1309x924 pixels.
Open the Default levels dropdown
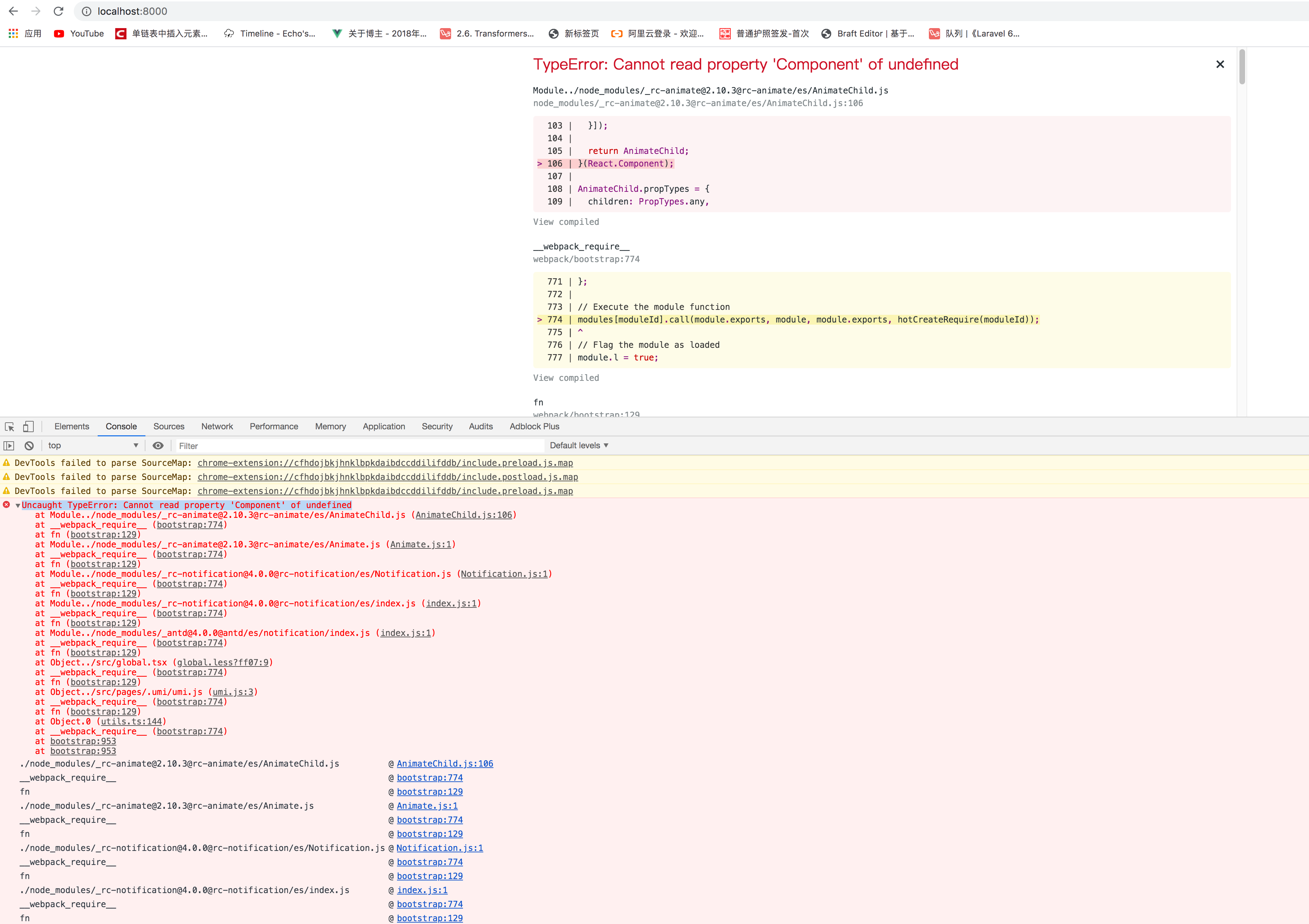pyautogui.click(x=579, y=446)
